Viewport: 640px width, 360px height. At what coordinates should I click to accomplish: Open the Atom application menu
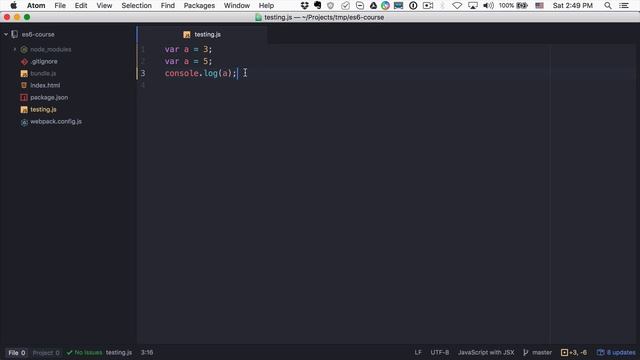36,6
